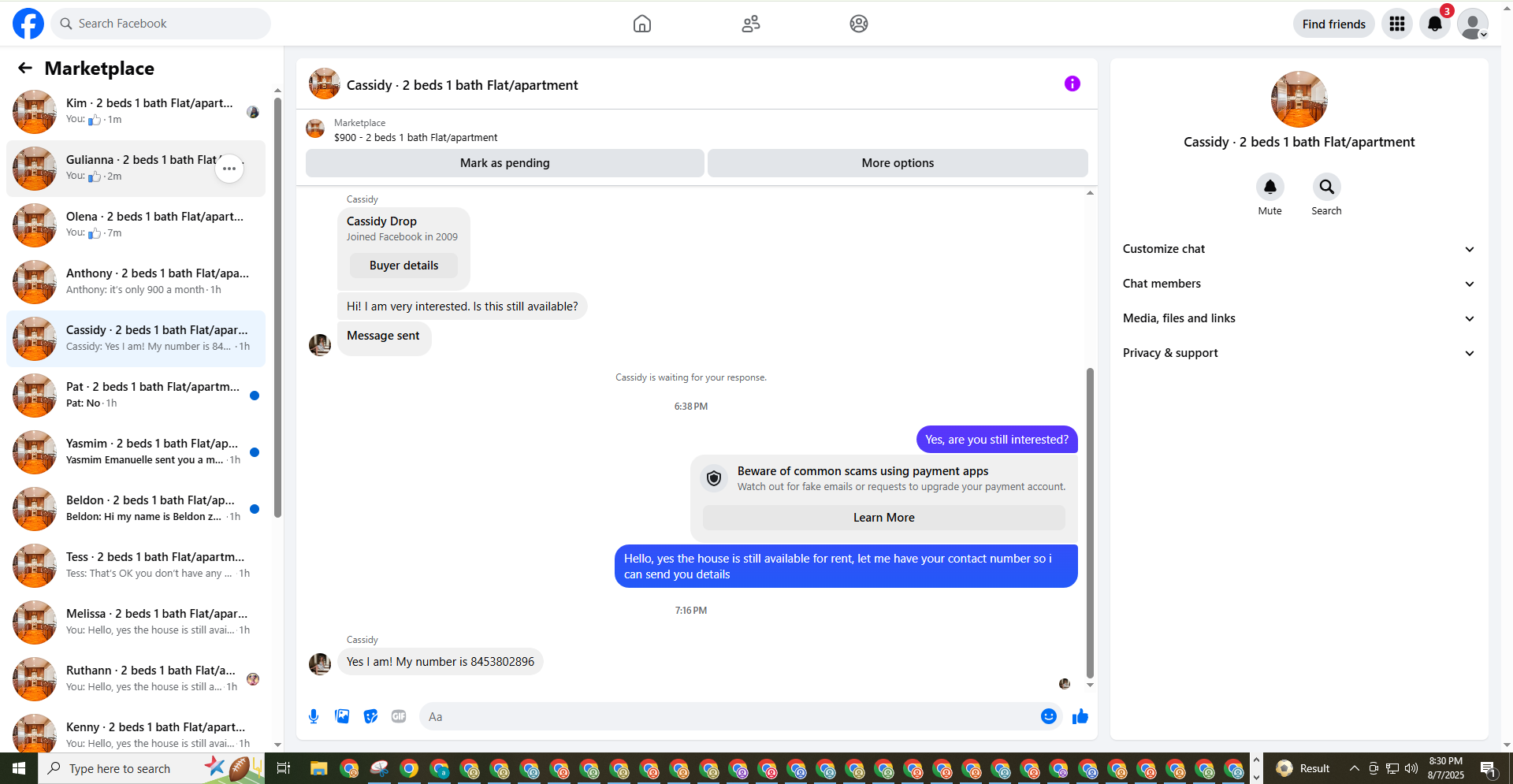
Task: Open Yasmim conversation in list
Action: point(136,452)
